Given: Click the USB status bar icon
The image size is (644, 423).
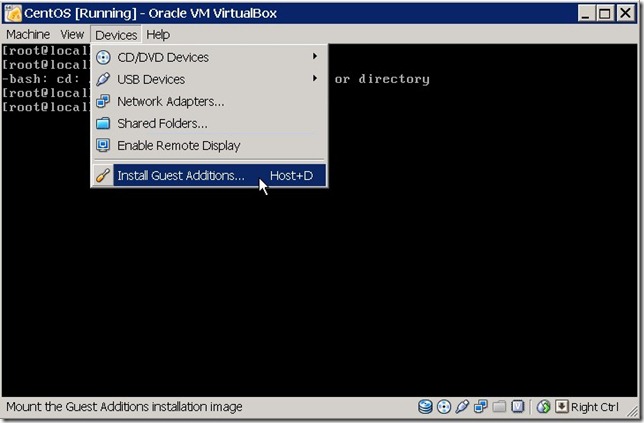Looking at the screenshot, I should 462,407.
